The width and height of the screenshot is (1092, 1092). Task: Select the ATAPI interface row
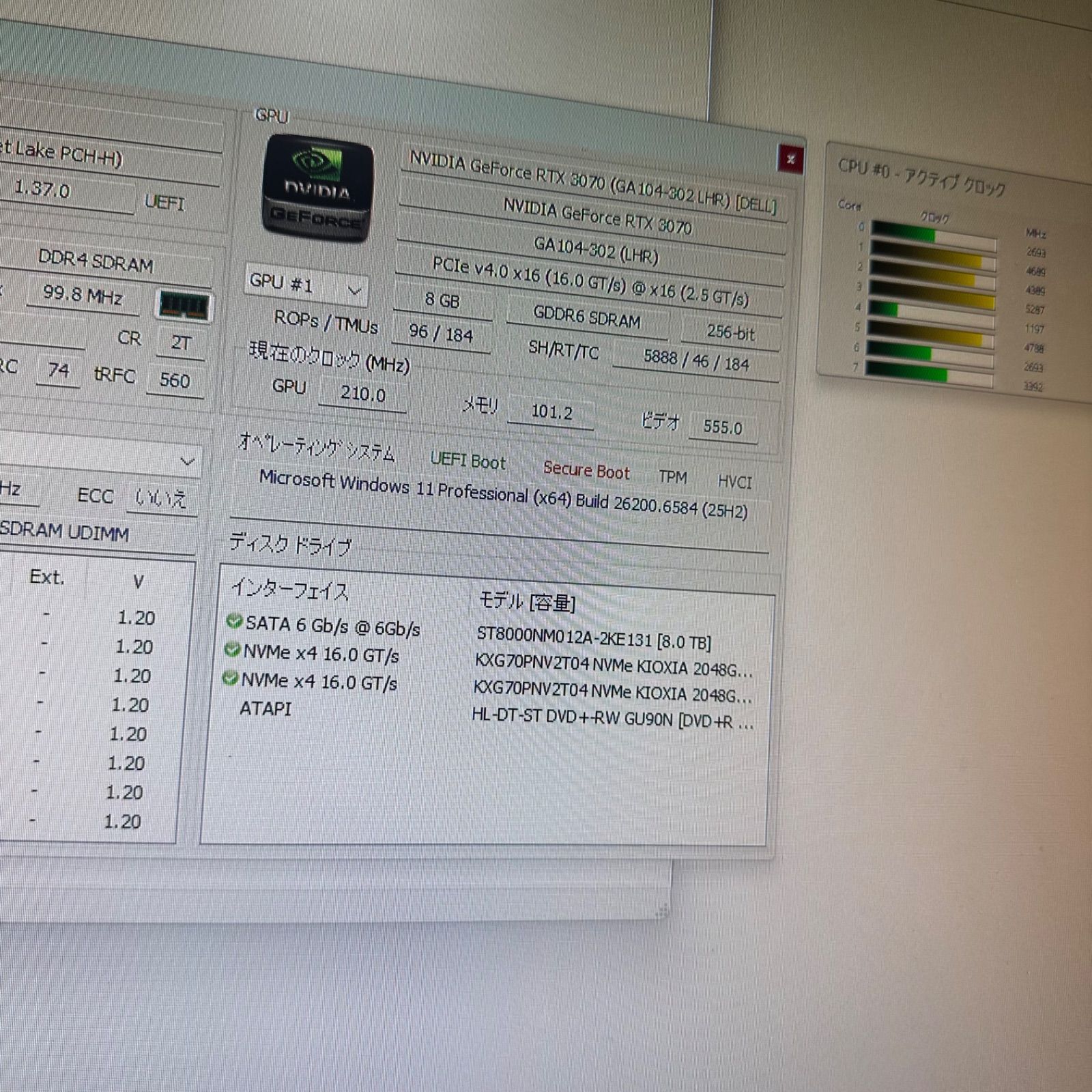click(265, 708)
